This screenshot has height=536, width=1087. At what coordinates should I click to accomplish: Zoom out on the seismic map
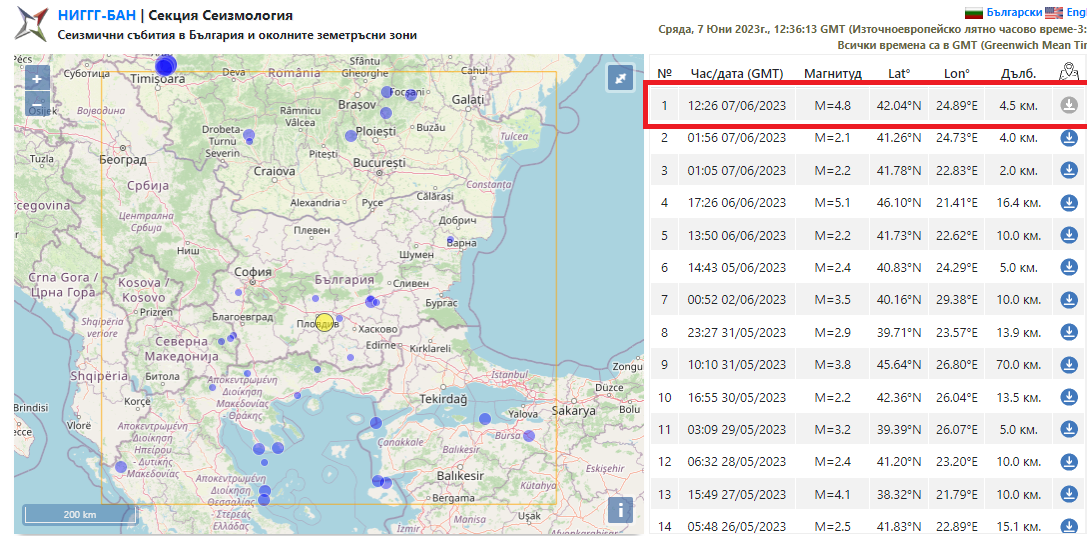coord(37,103)
